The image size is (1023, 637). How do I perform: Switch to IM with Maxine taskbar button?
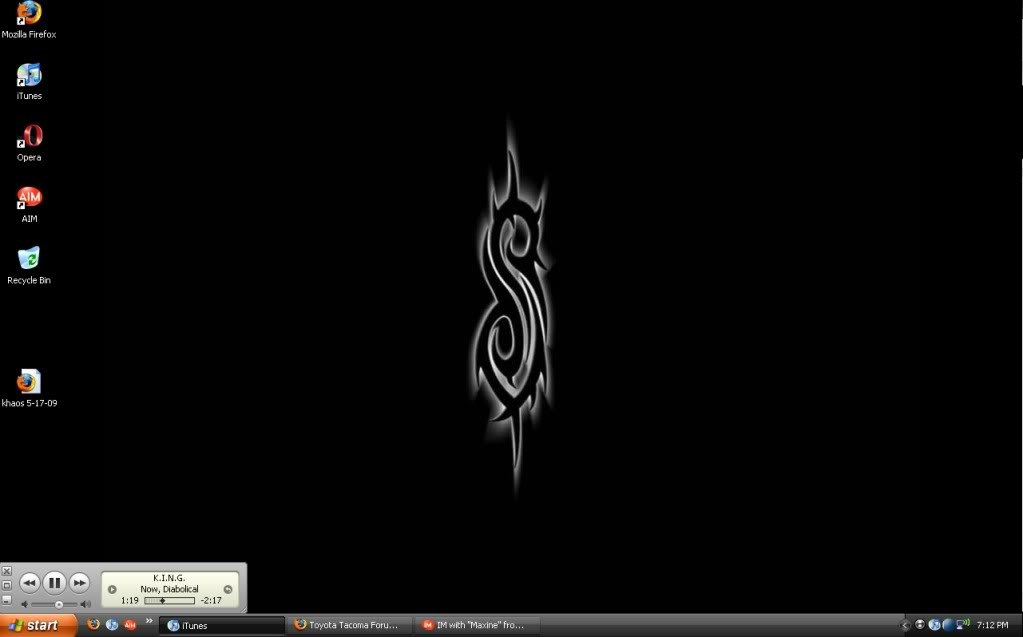coord(476,625)
